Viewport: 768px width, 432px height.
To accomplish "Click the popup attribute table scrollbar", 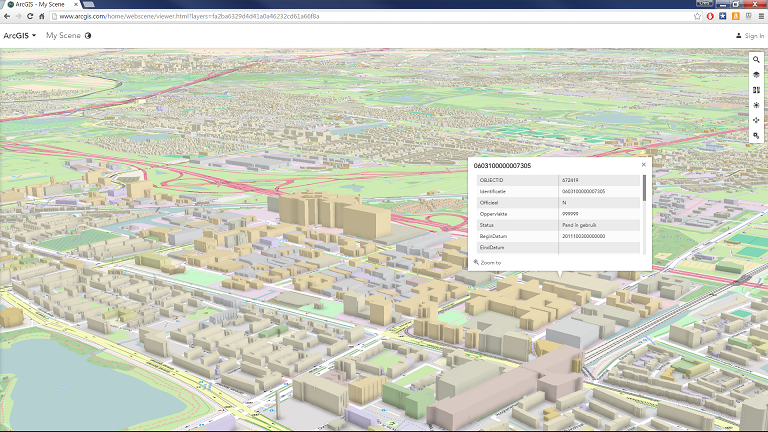I will point(644,190).
